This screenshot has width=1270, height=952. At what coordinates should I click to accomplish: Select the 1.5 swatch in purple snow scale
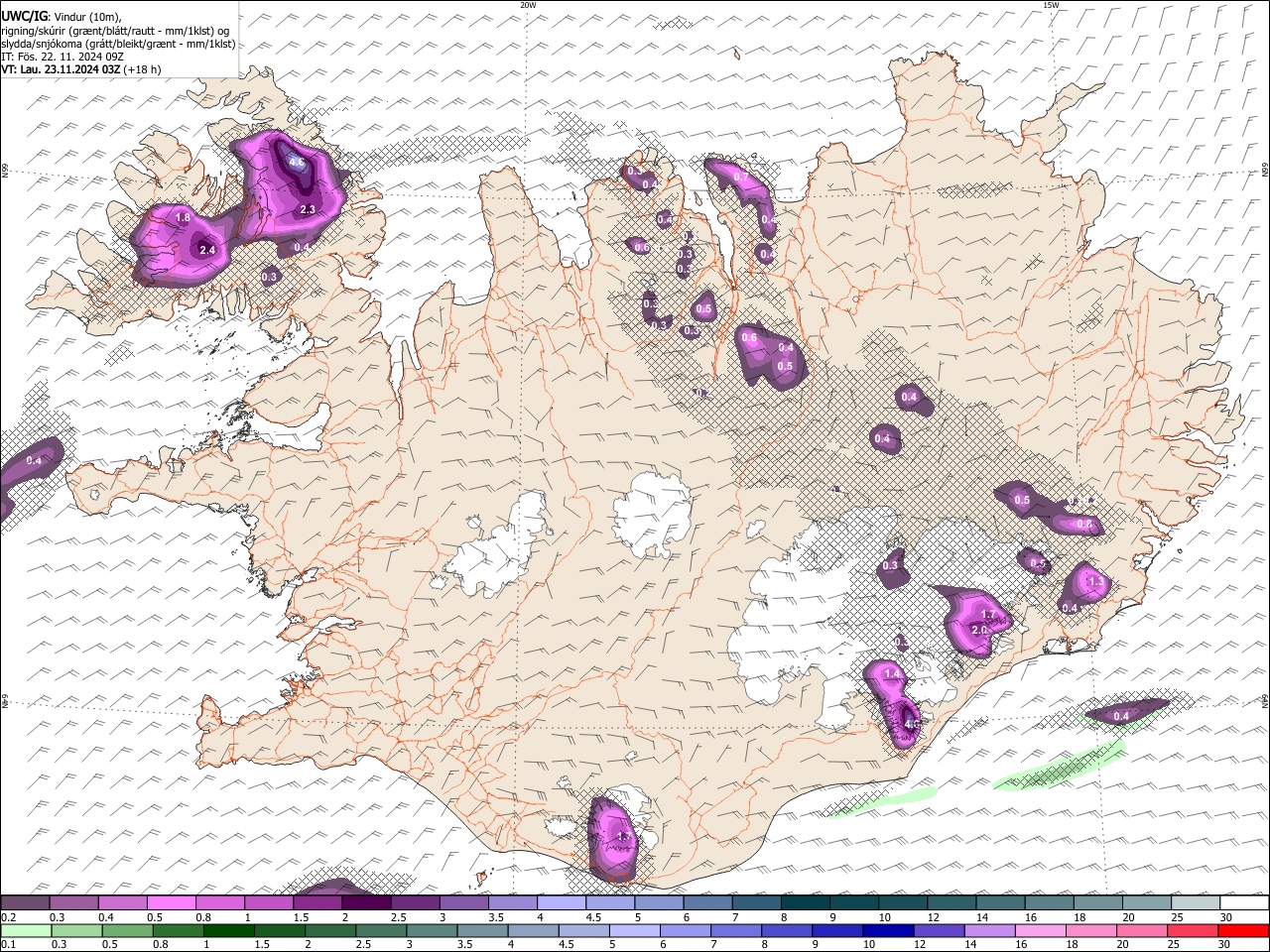(317, 903)
